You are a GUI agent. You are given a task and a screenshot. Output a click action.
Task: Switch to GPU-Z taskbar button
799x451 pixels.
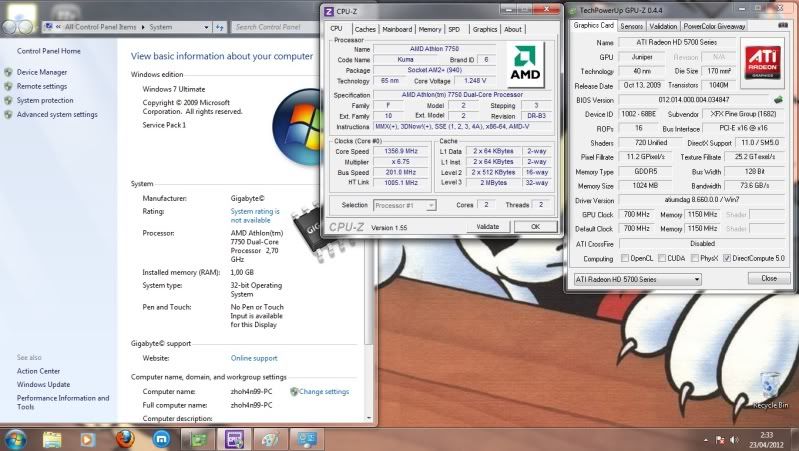(x=198, y=439)
